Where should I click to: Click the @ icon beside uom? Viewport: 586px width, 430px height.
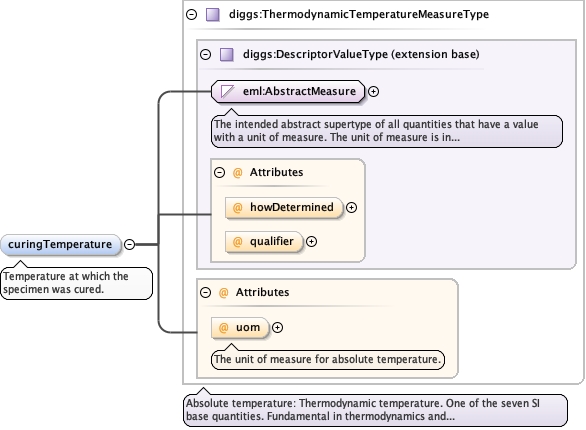[x=223, y=328]
